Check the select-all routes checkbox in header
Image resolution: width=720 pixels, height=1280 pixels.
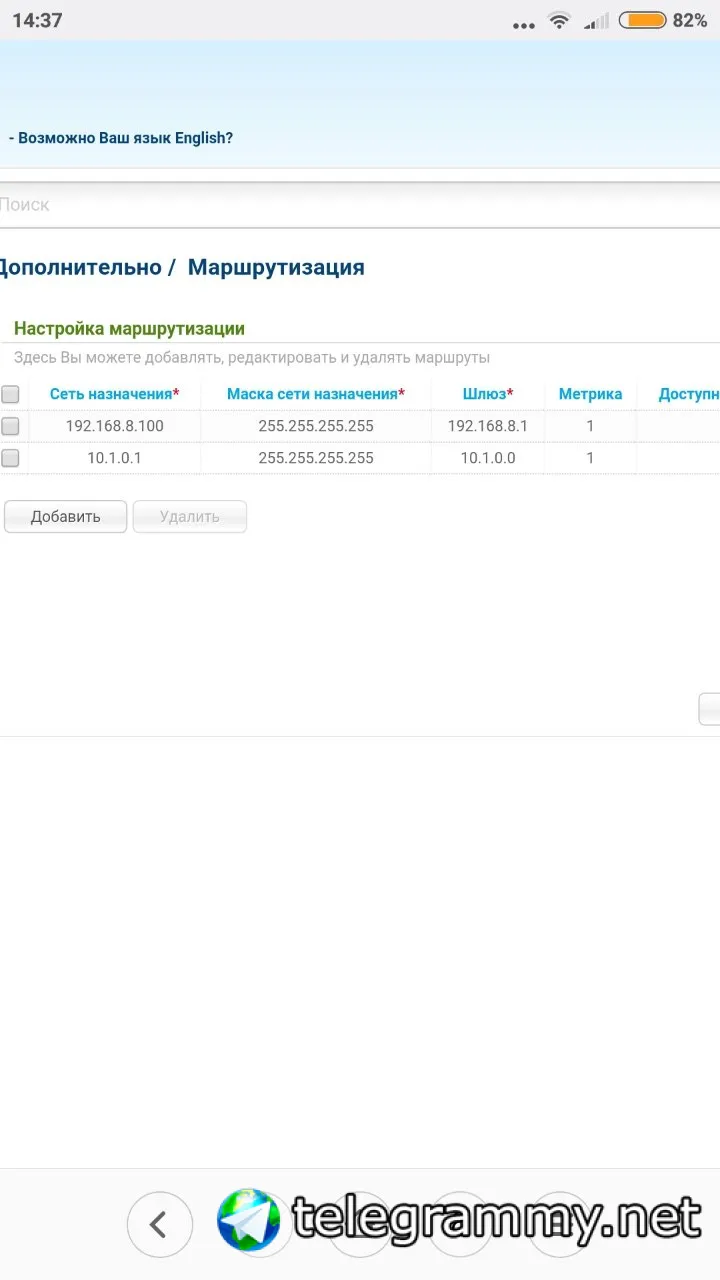(x=10, y=394)
